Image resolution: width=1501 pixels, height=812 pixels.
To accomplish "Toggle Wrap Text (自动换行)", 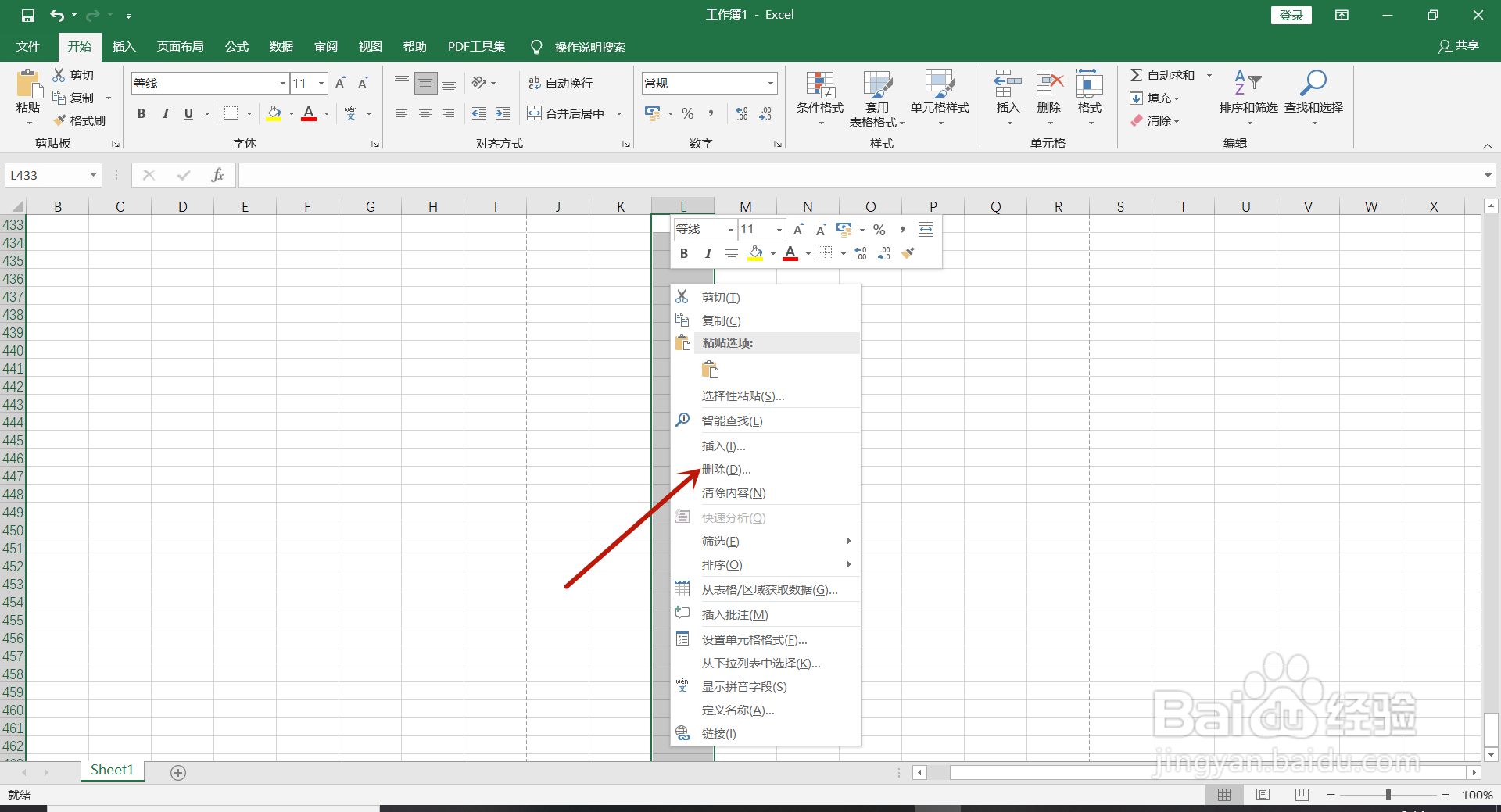I will pos(561,83).
